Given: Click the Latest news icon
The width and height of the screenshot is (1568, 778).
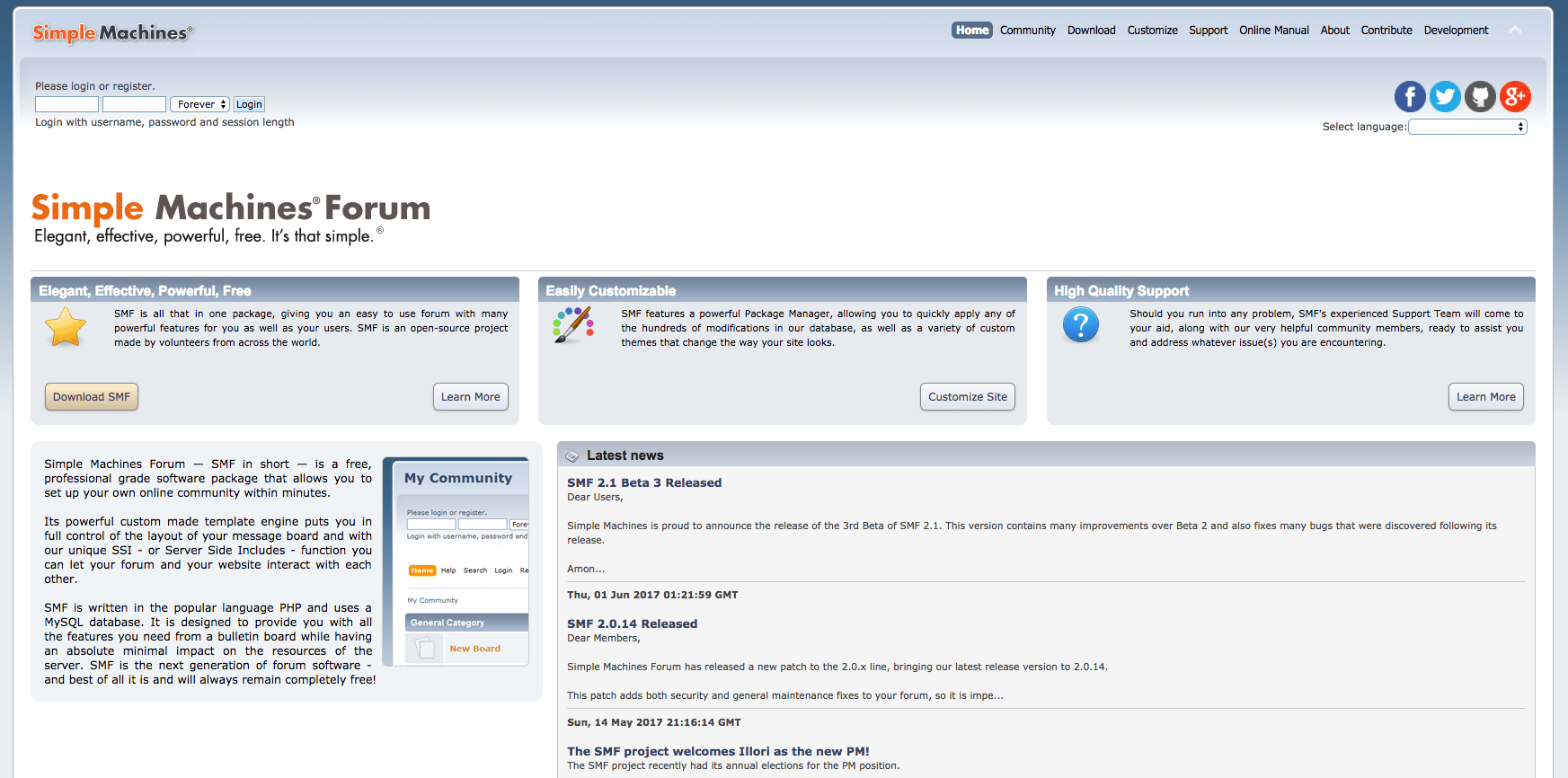Looking at the screenshot, I should click(572, 456).
